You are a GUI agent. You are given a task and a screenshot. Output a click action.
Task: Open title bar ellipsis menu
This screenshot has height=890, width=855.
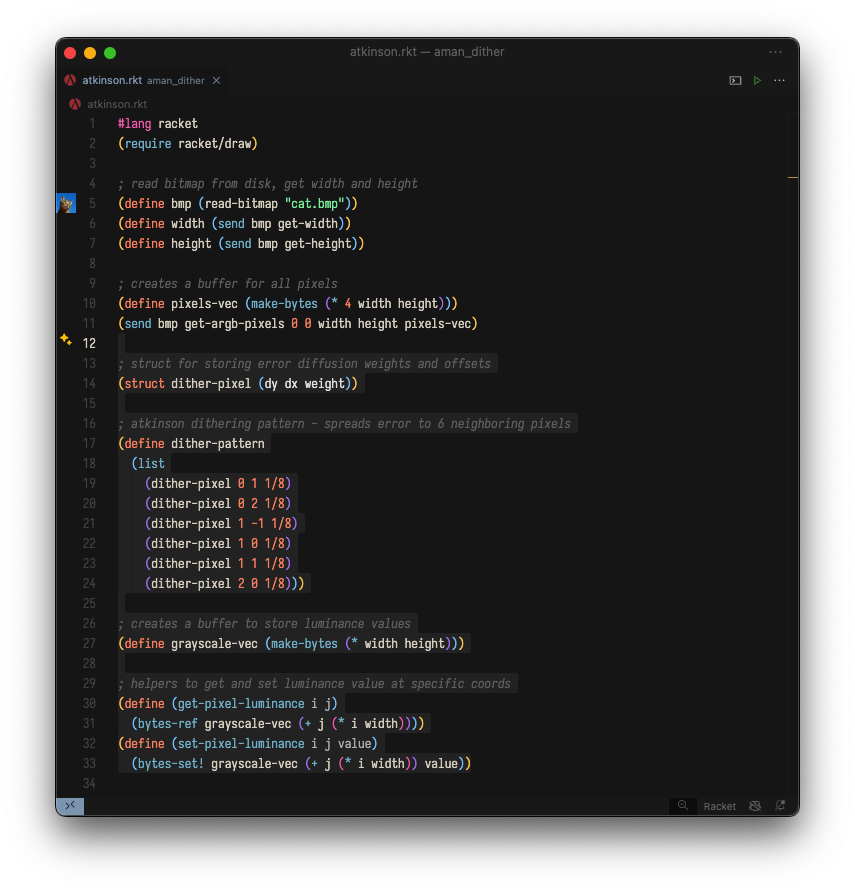coord(776,52)
